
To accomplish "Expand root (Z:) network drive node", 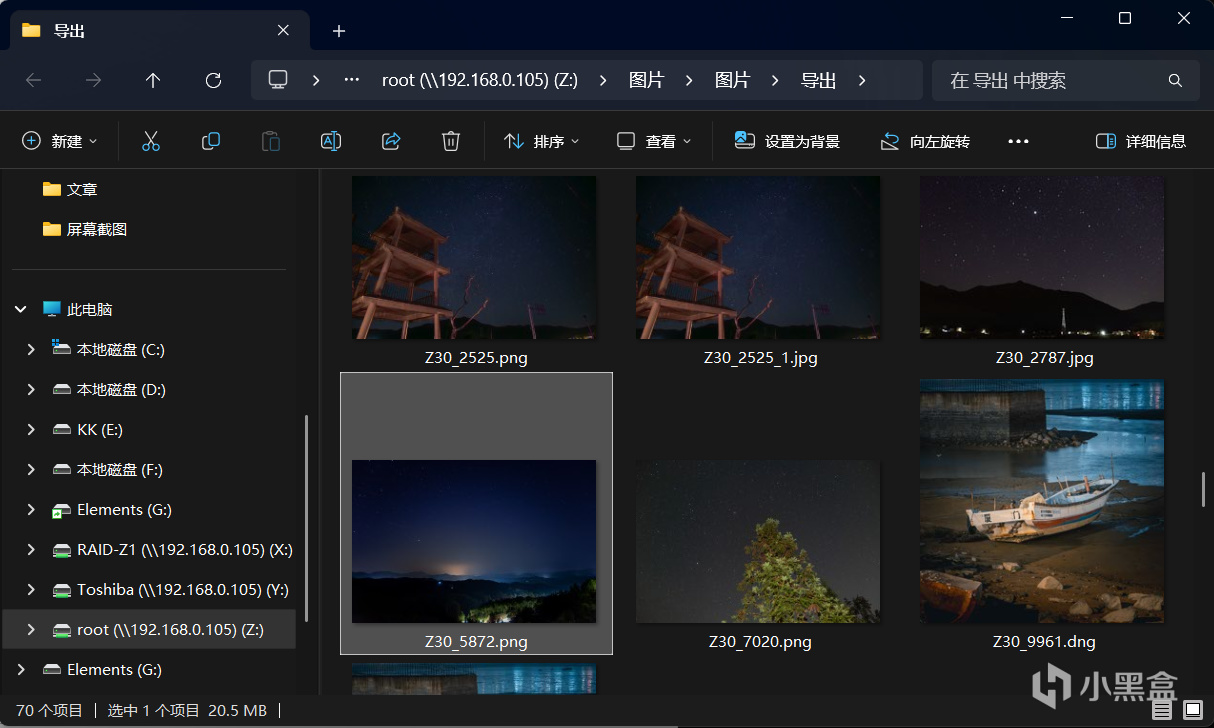I will [x=31, y=630].
